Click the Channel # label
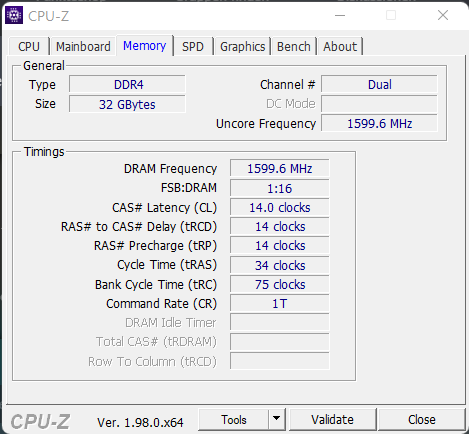 pos(287,84)
